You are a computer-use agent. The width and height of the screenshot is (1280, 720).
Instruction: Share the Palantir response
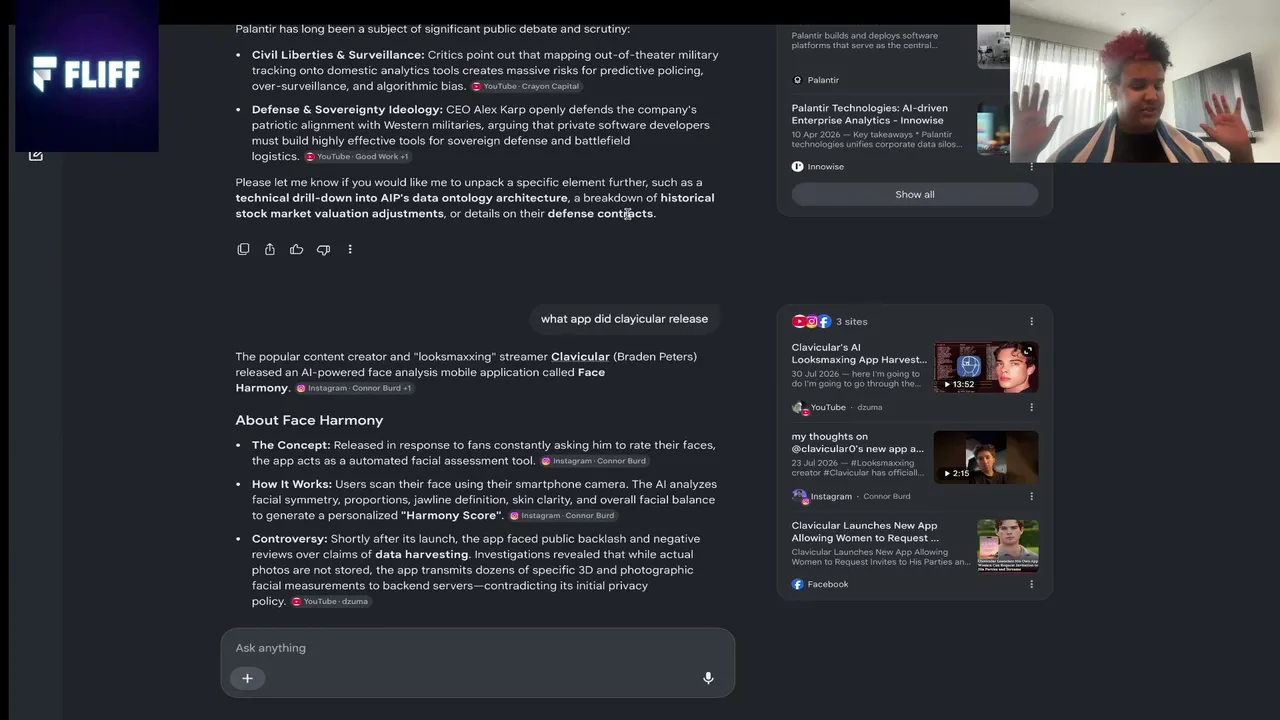(x=270, y=249)
